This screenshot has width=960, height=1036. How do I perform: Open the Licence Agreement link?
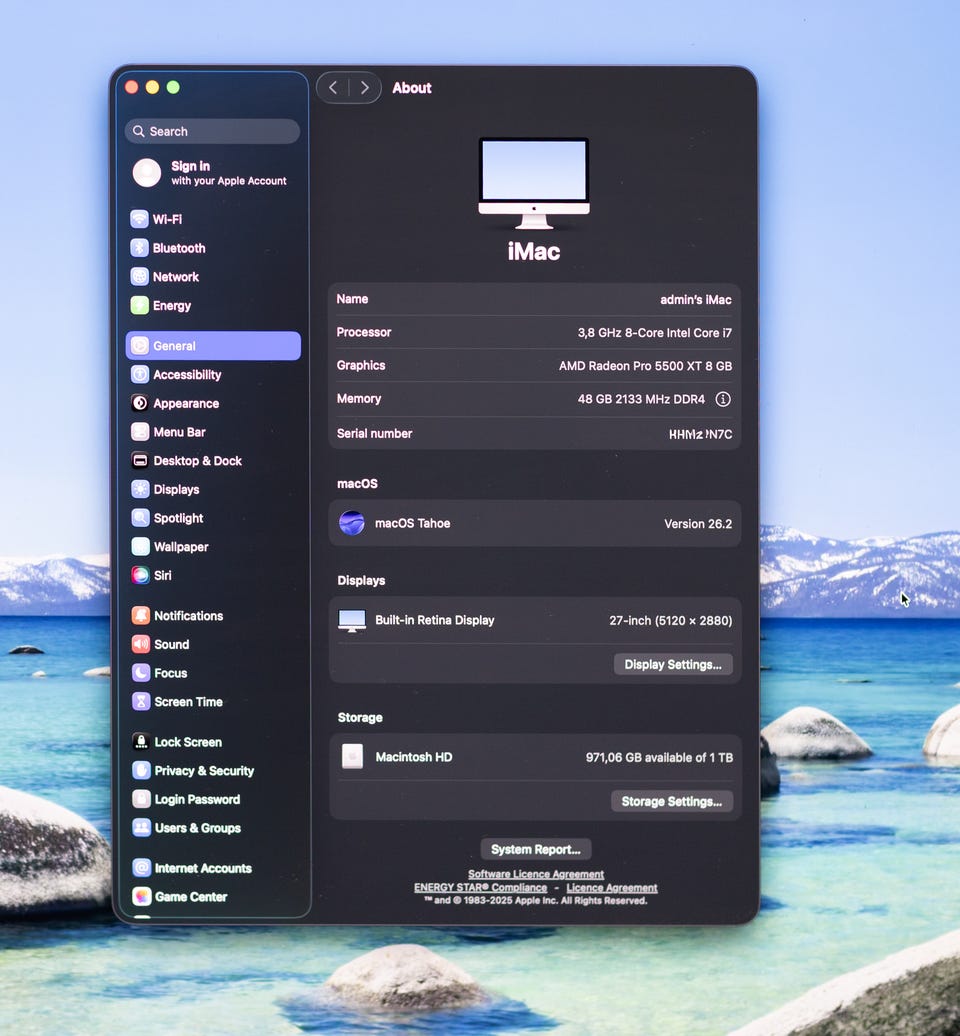[x=612, y=888]
